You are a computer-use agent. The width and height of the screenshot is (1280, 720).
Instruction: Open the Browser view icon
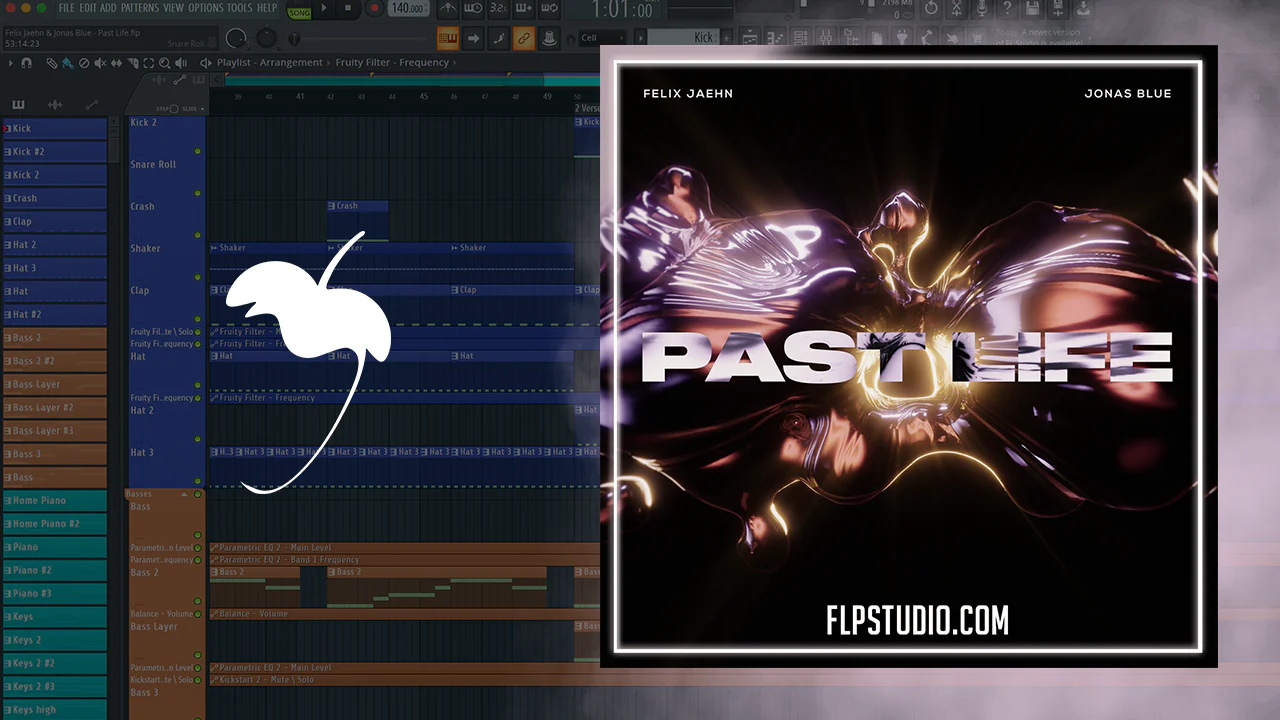coord(851,38)
